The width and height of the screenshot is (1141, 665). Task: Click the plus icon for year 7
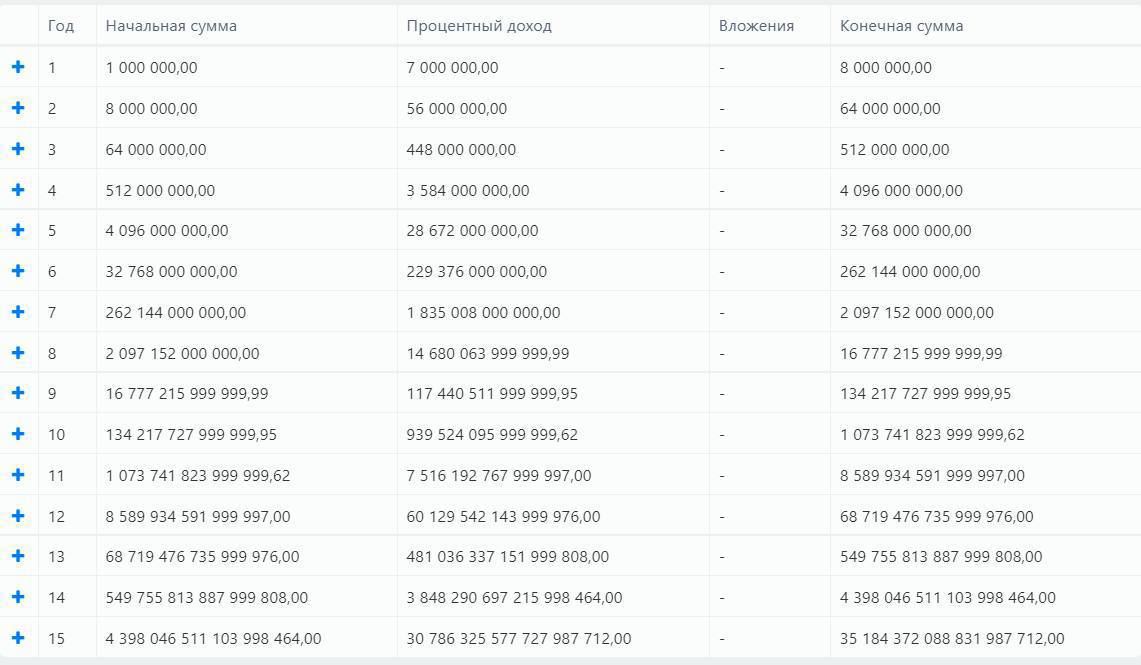click(18, 312)
